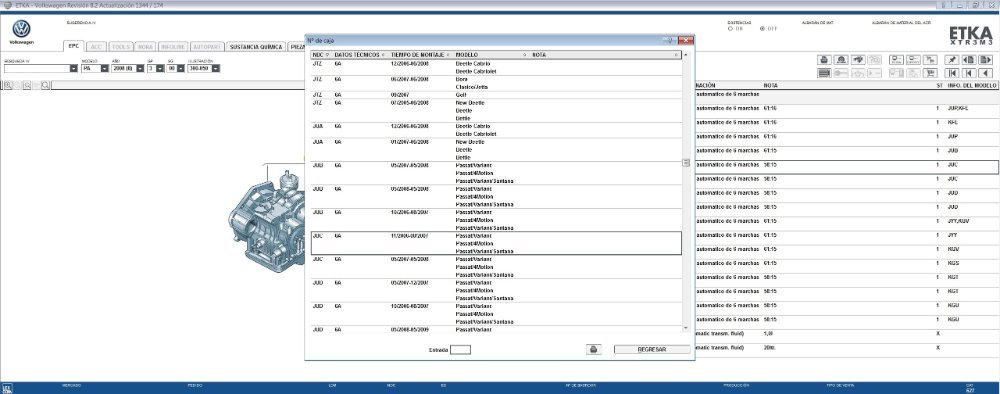Jump to the first page with the skip-to-start arrow
Image resolution: width=1000 pixels, height=394 pixels.
pos(952,73)
